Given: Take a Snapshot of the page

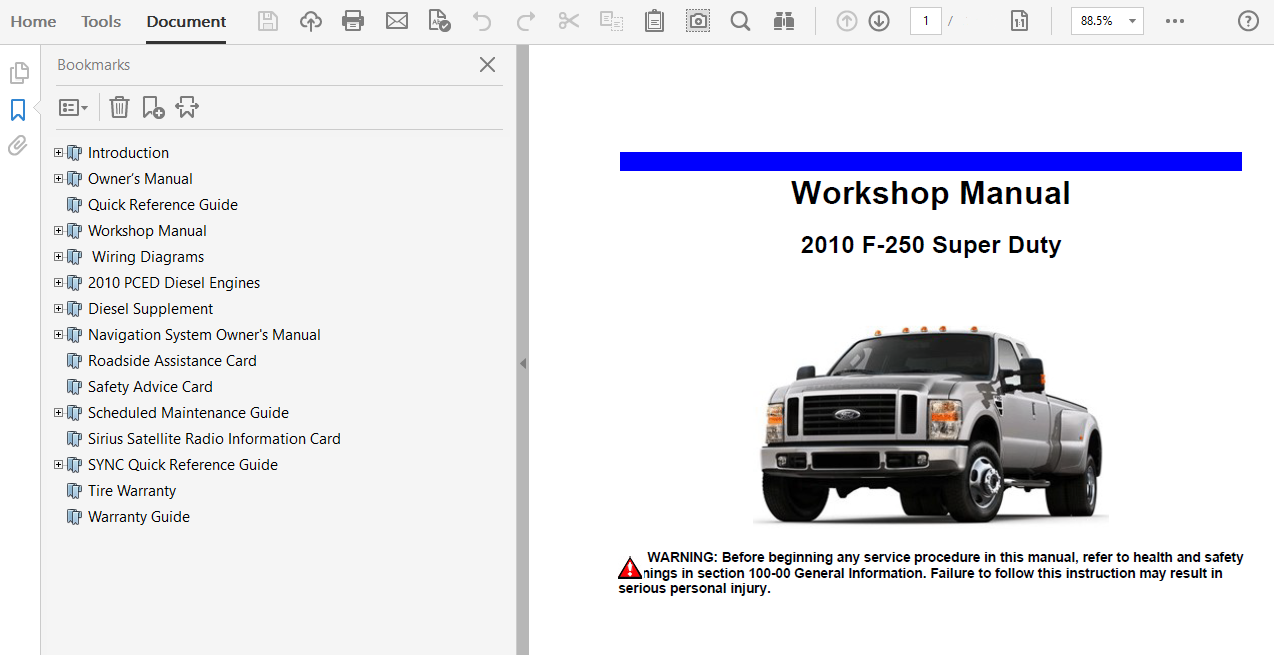Looking at the screenshot, I should [697, 20].
